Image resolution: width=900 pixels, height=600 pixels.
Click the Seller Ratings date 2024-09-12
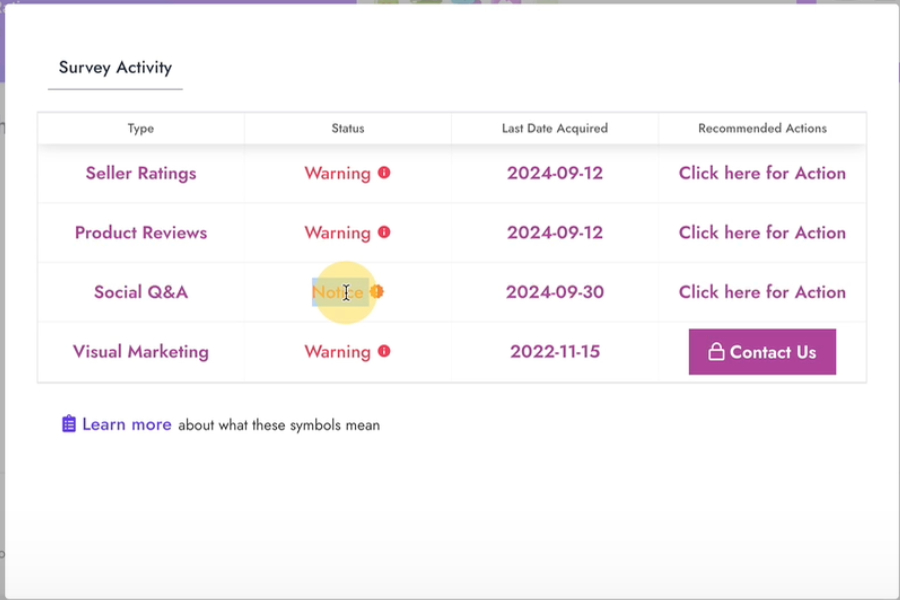[x=555, y=173]
